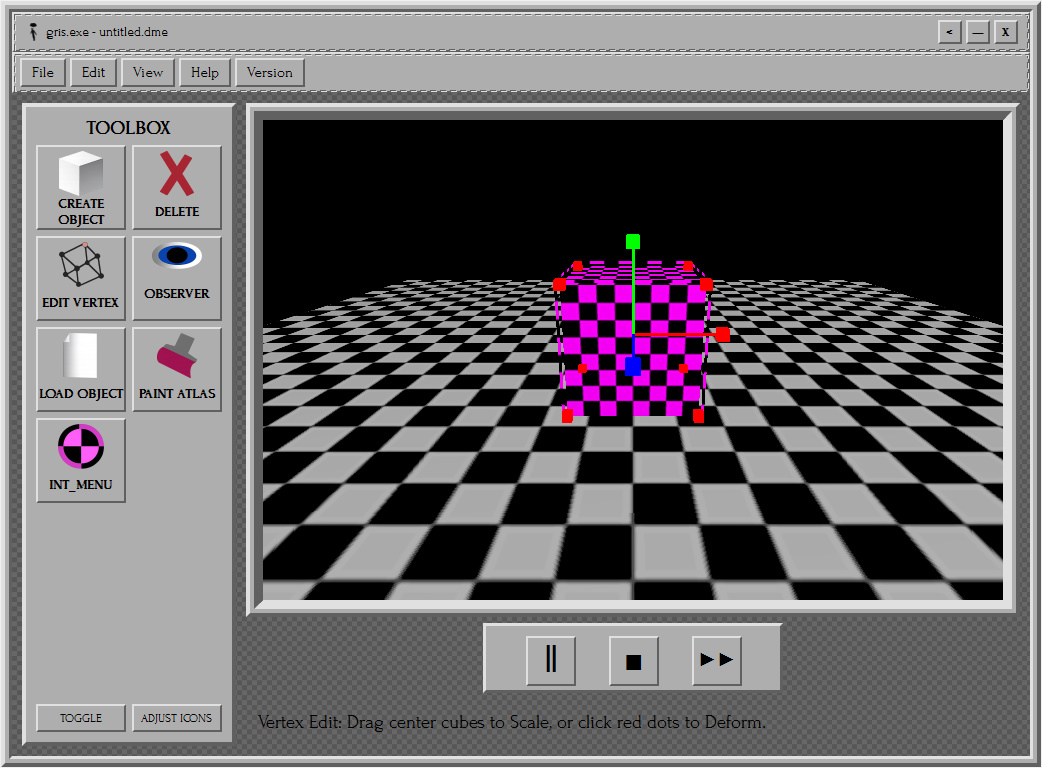1042x768 pixels.
Task: Select the Create Object tool
Action: click(x=80, y=187)
